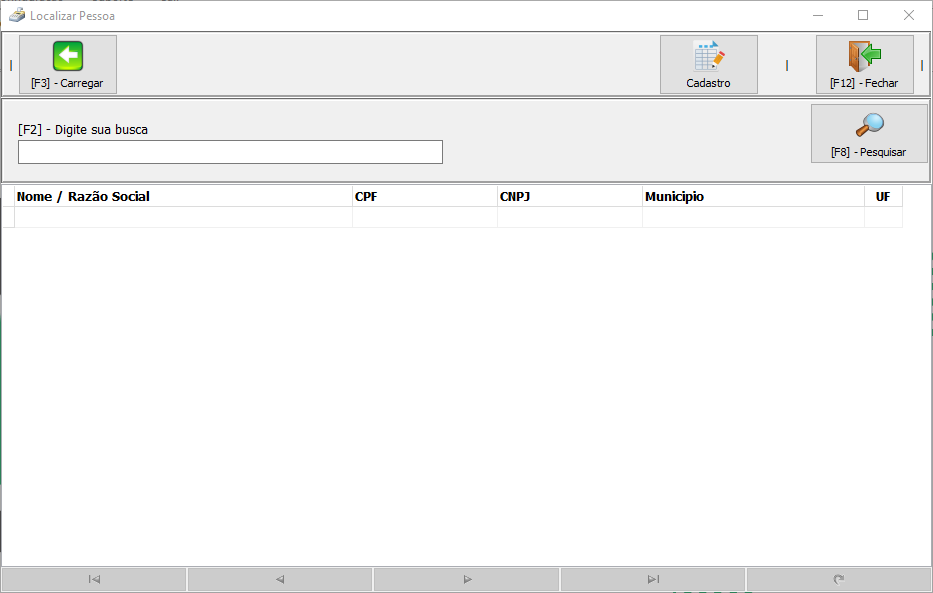
Task: Maximize the Localizar Pessoa window
Action: point(863,15)
